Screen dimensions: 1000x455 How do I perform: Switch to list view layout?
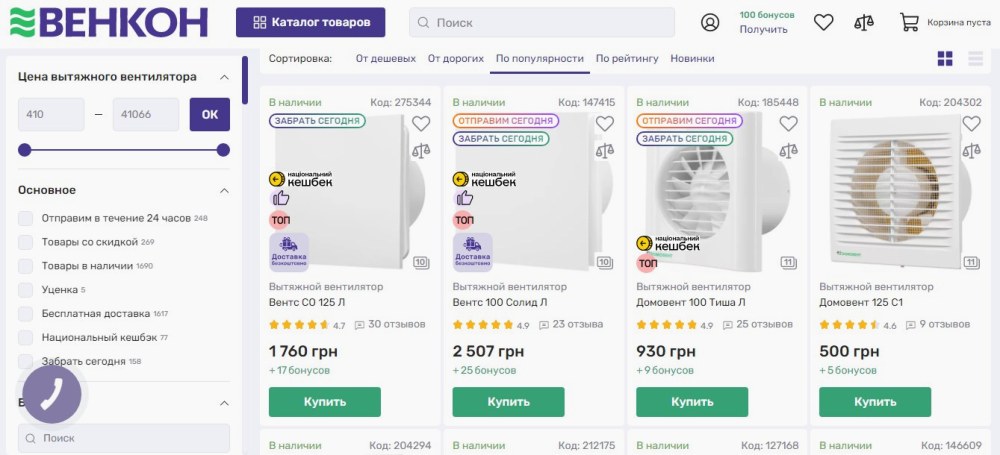pos(976,59)
